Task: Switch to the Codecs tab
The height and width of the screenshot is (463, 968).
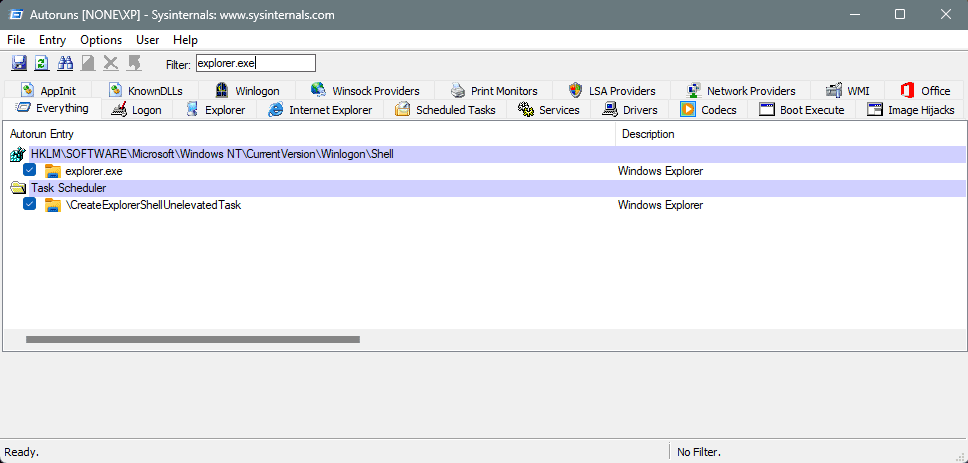Action: tap(708, 110)
